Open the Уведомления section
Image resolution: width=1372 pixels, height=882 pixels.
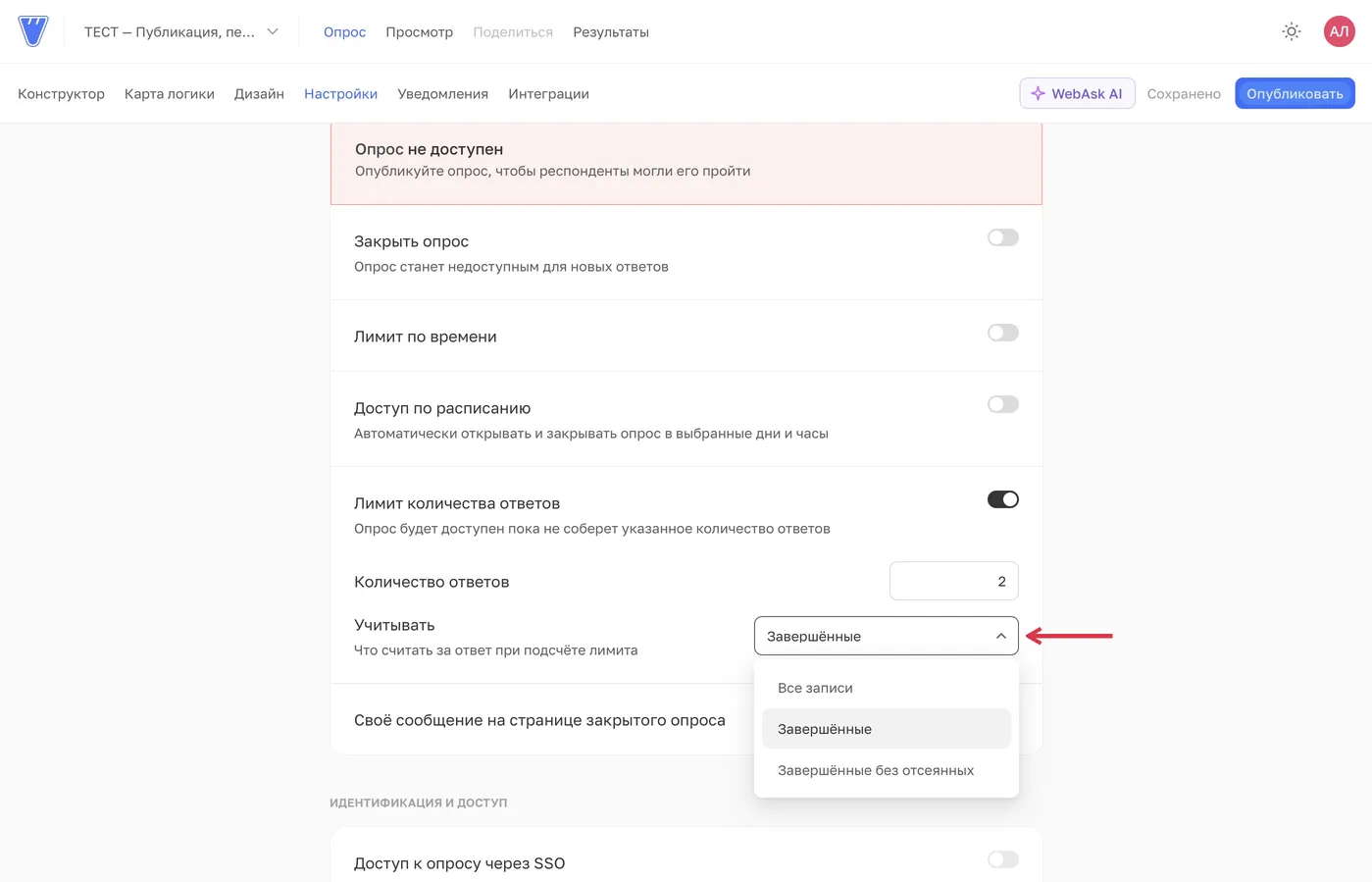(x=442, y=93)
